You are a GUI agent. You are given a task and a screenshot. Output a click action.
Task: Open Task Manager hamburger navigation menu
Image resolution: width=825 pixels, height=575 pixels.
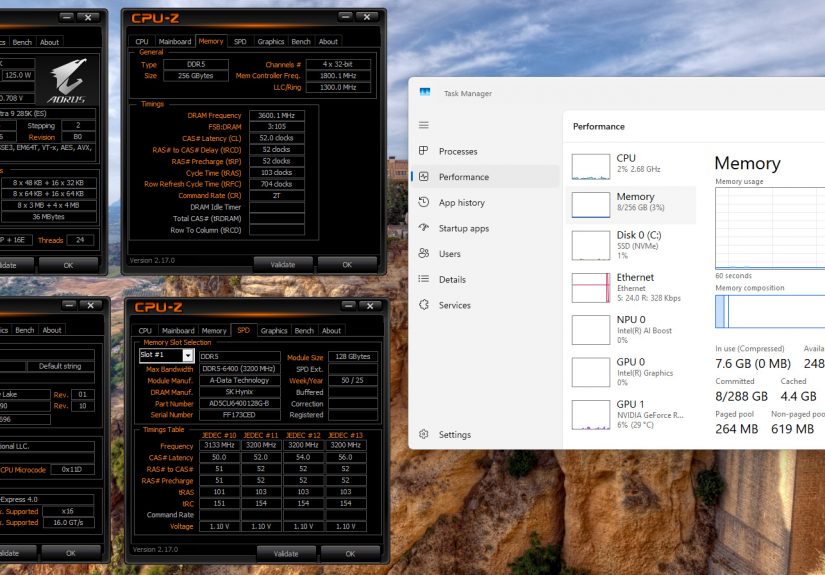(x=424, y=125)
